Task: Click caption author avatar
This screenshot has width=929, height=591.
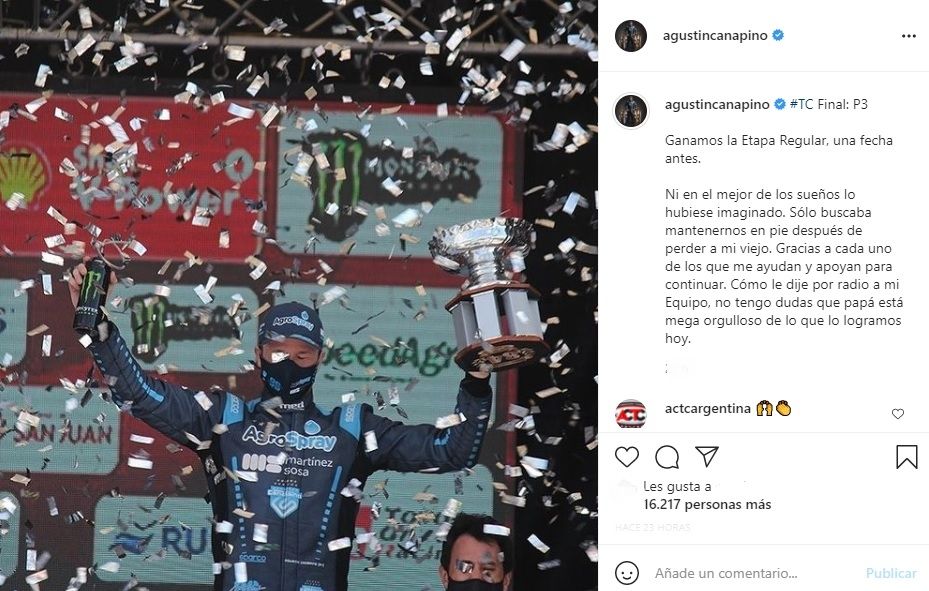Action: coord(631,111)
